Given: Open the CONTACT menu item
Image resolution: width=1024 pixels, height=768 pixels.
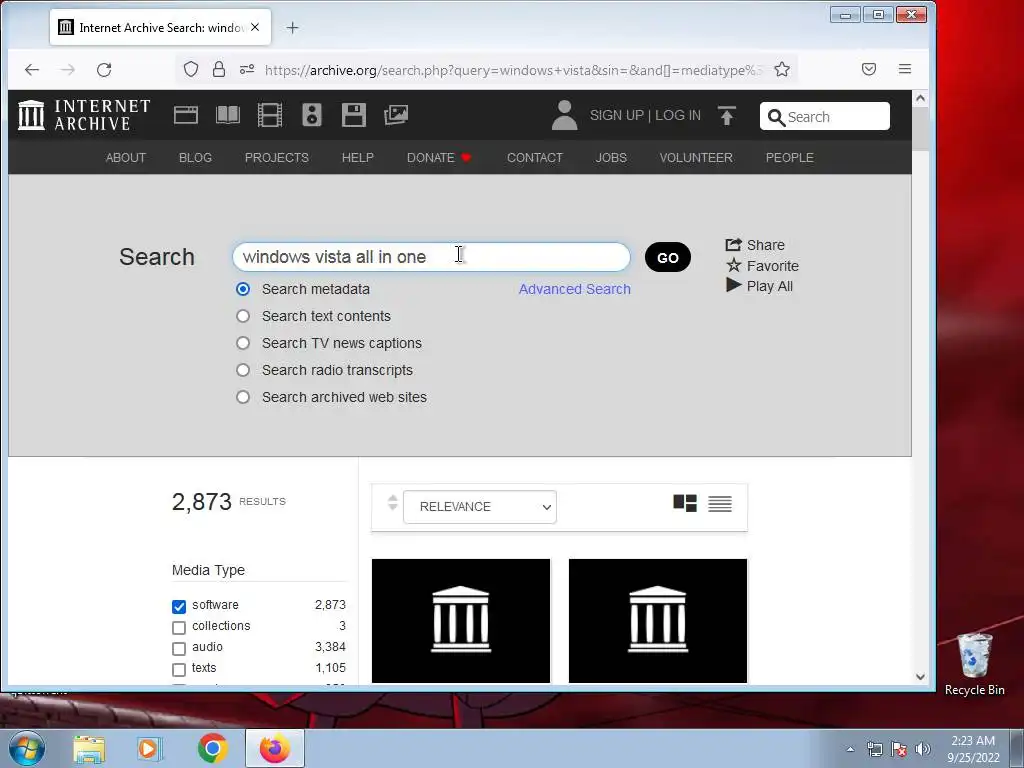Looking at the screenshot, I should click(535, 157).
